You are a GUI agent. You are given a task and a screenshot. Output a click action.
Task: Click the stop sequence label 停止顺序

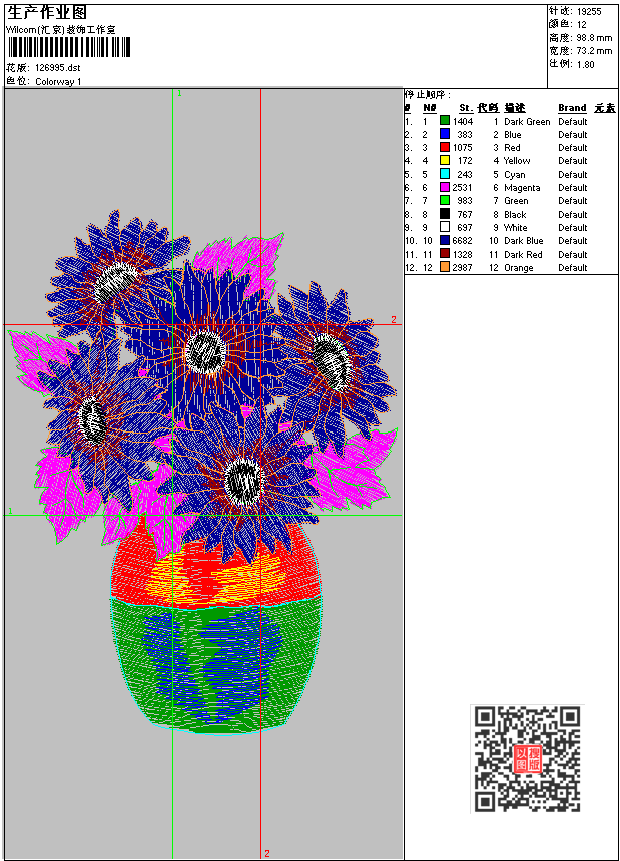tap(428, 94)
